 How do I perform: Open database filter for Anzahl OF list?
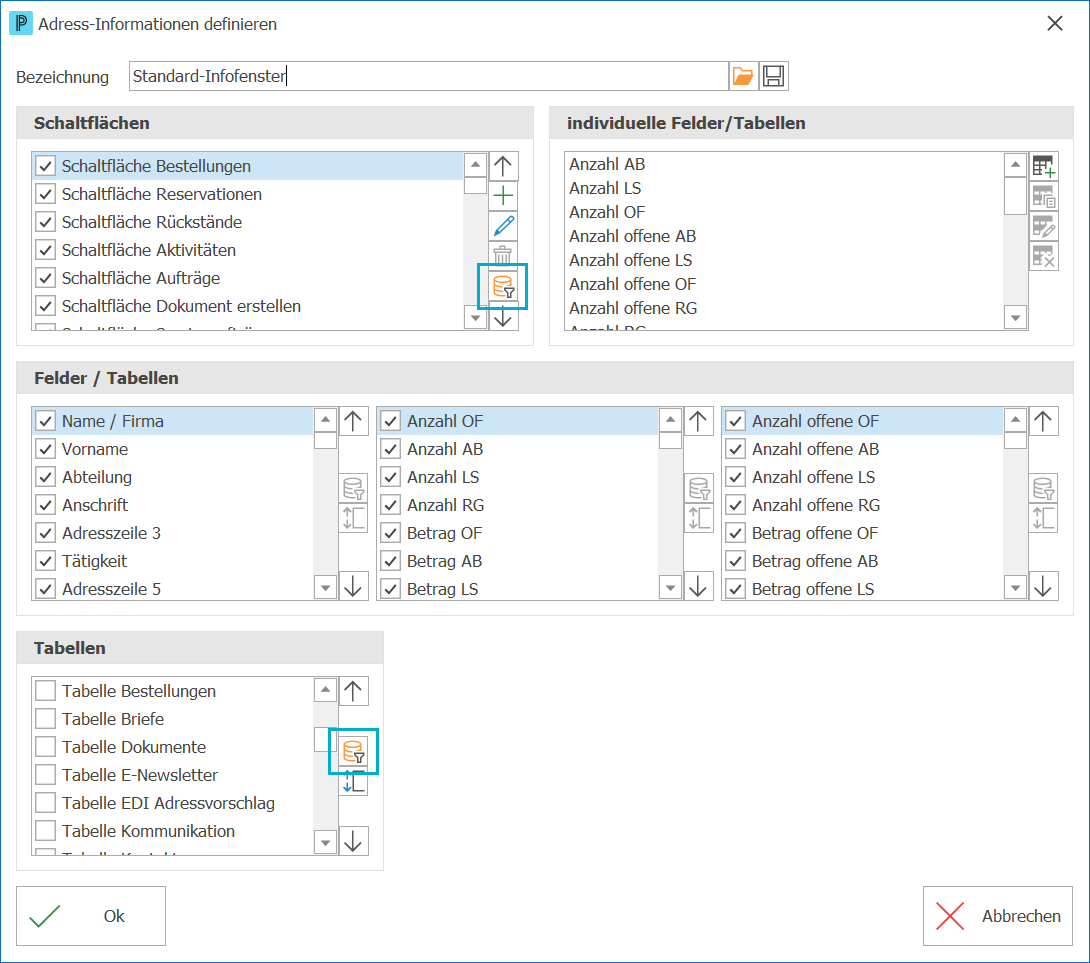click(x=698, y=488)
